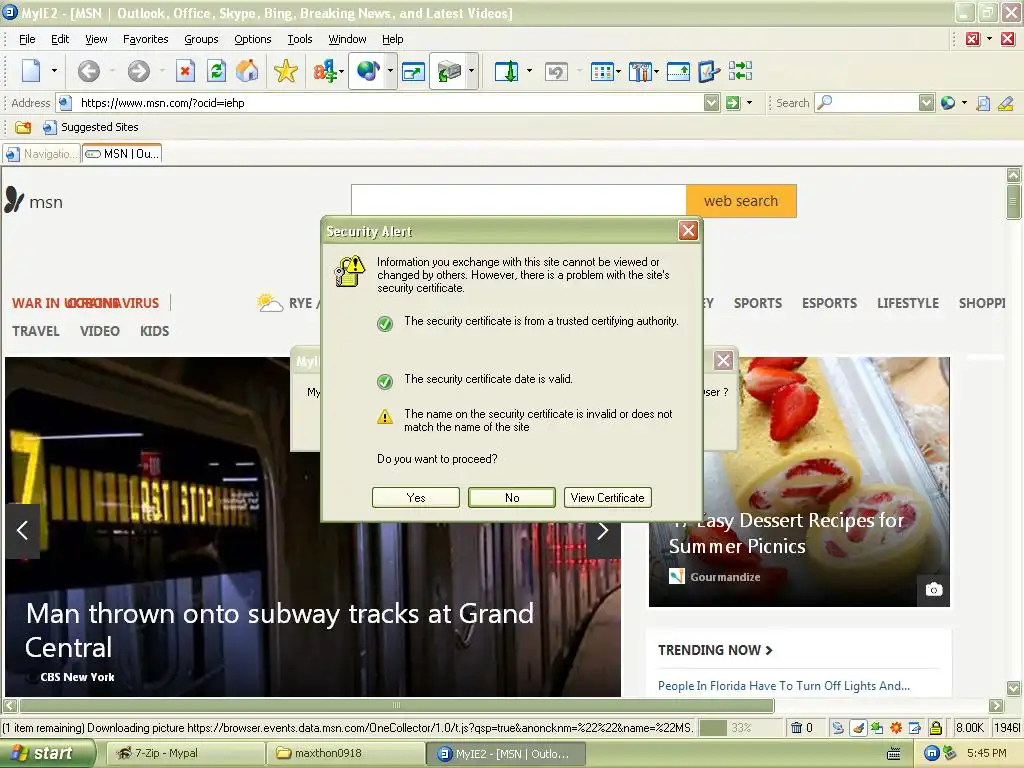1024x768 pixels.
Task: Click the full screen window icon in toolbar
Action: pos(413,71)
